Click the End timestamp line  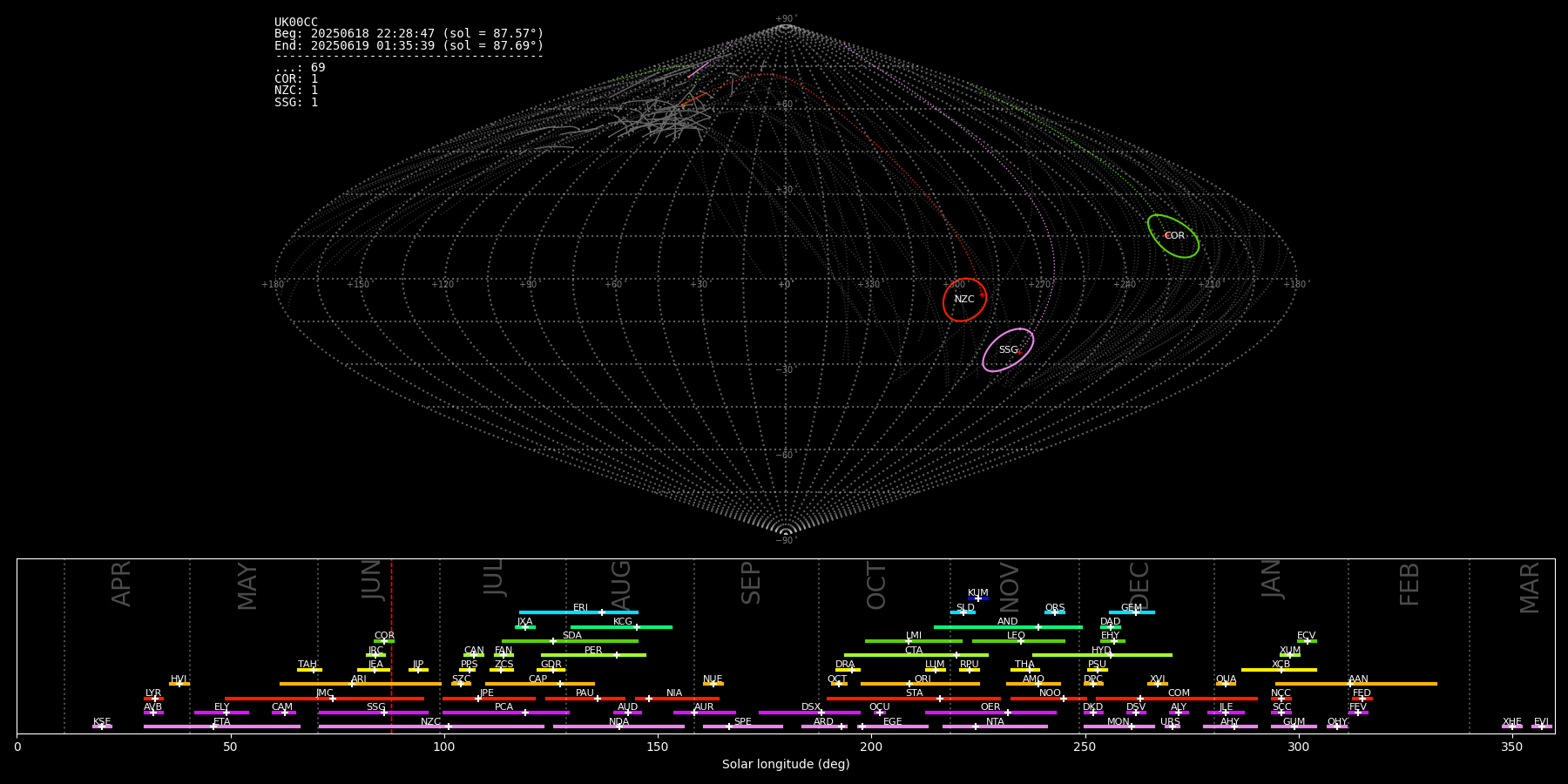pyautogui.click(x=409, y=46)
